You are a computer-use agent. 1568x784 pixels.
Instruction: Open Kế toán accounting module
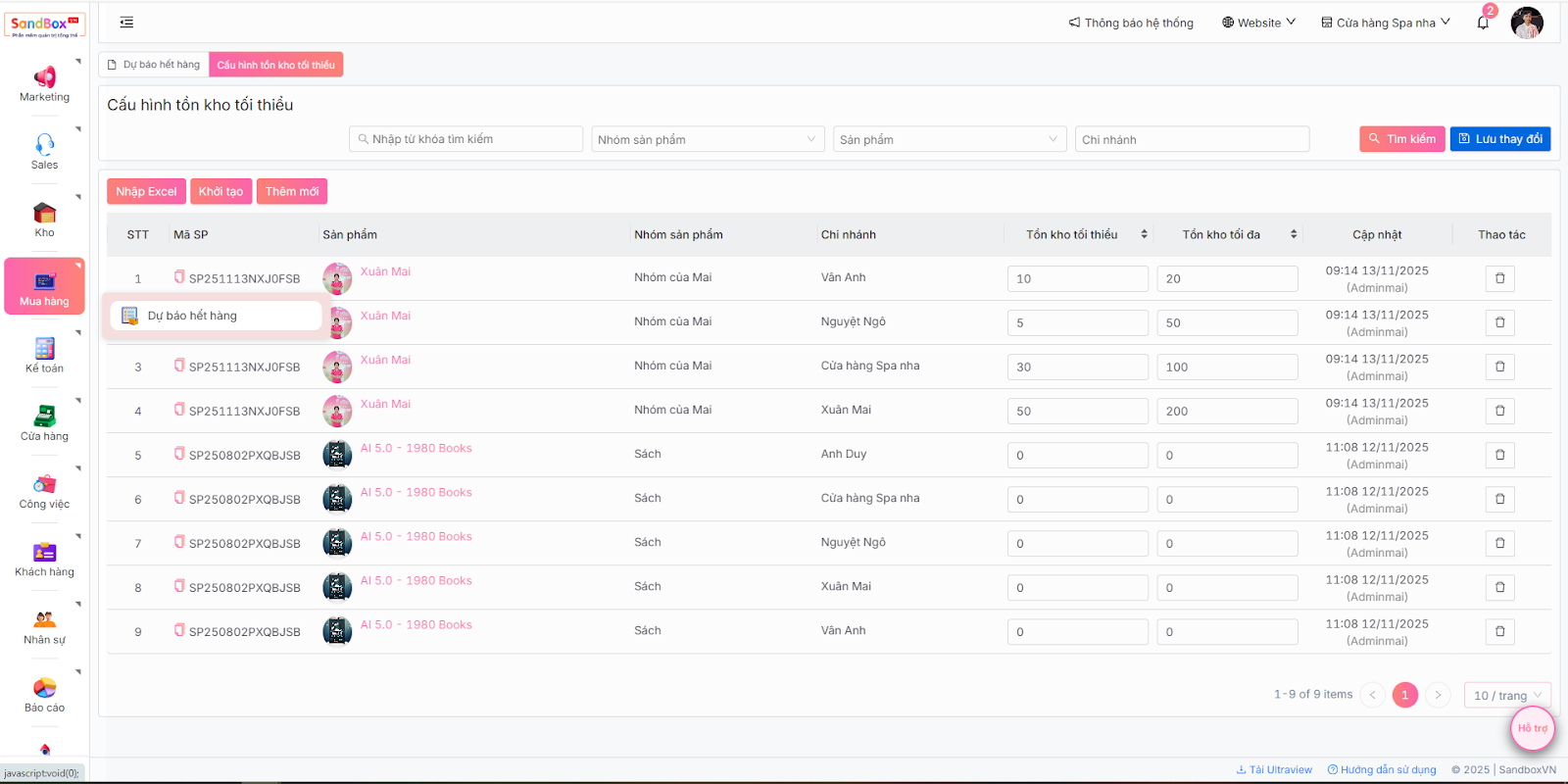pos(44,349)
